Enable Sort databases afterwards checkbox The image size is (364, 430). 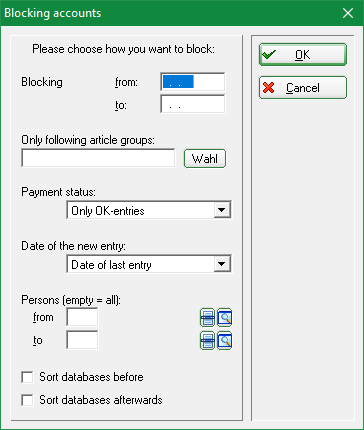point(27,400)
